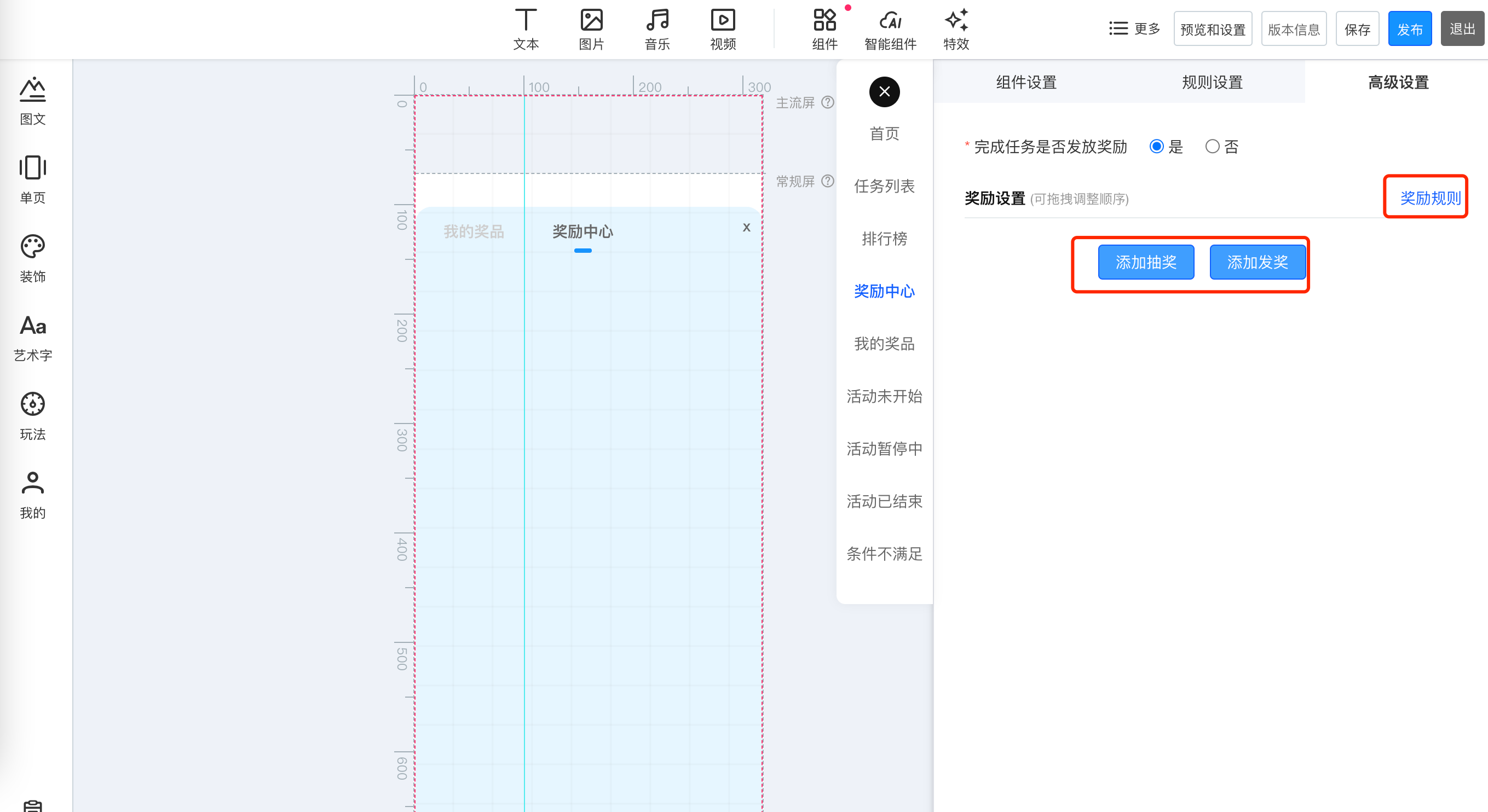Screen dimensions: 1488x812
Task: Open the 音乐 music tool
Action: [x=657, y=21]
